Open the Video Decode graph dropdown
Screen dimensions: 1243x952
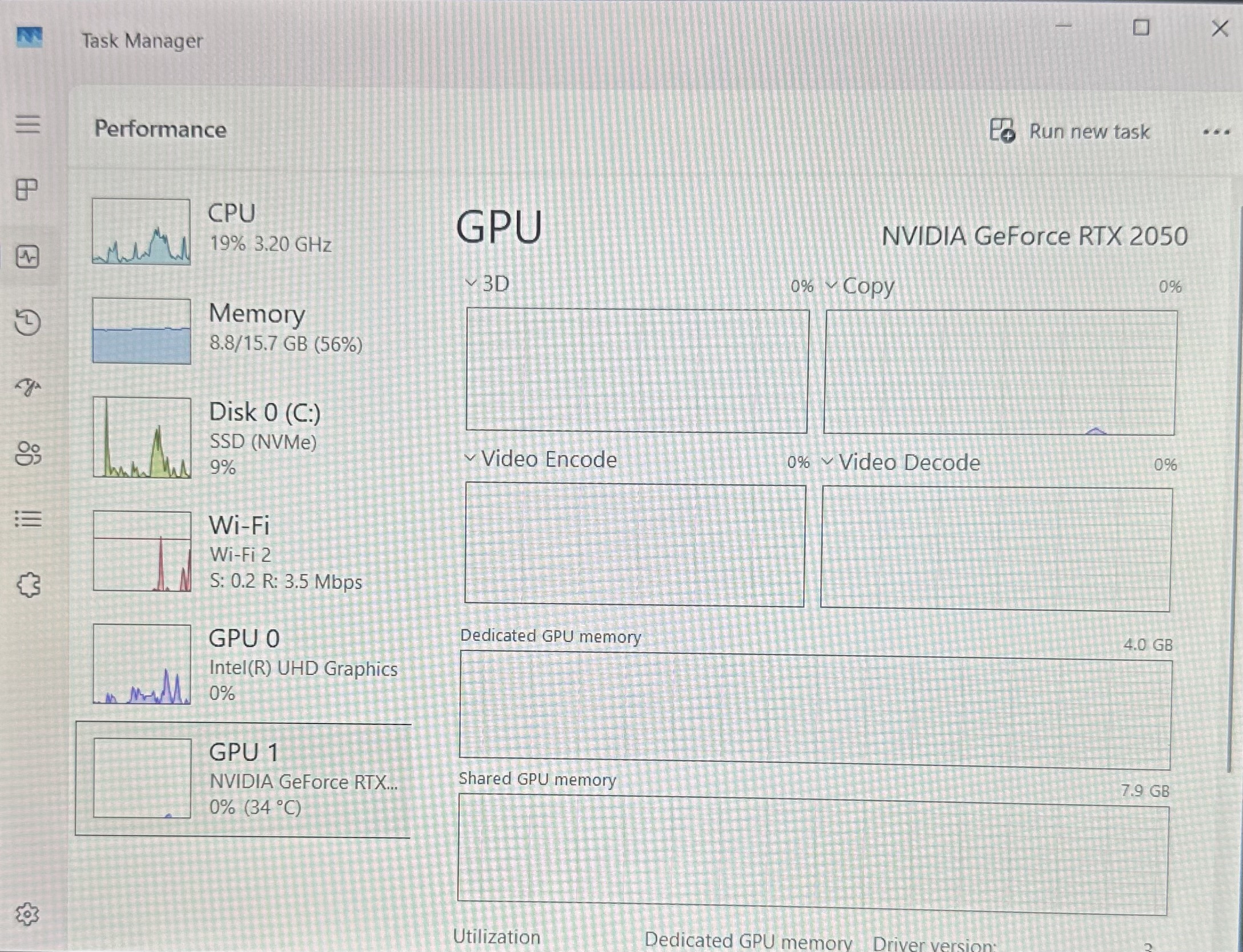tap(901, 462)
